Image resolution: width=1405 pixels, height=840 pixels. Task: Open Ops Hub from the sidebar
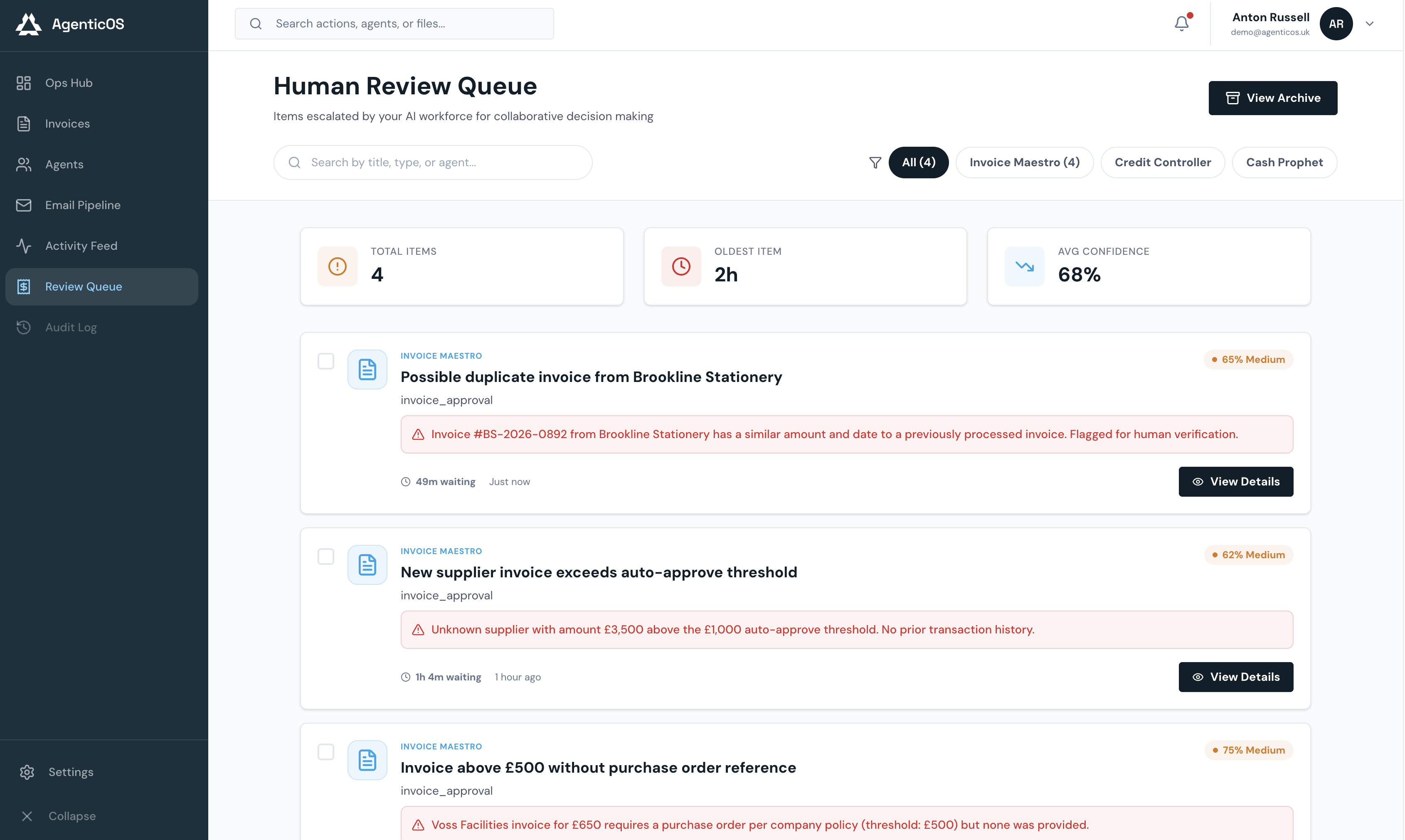[x=102, y=83]
